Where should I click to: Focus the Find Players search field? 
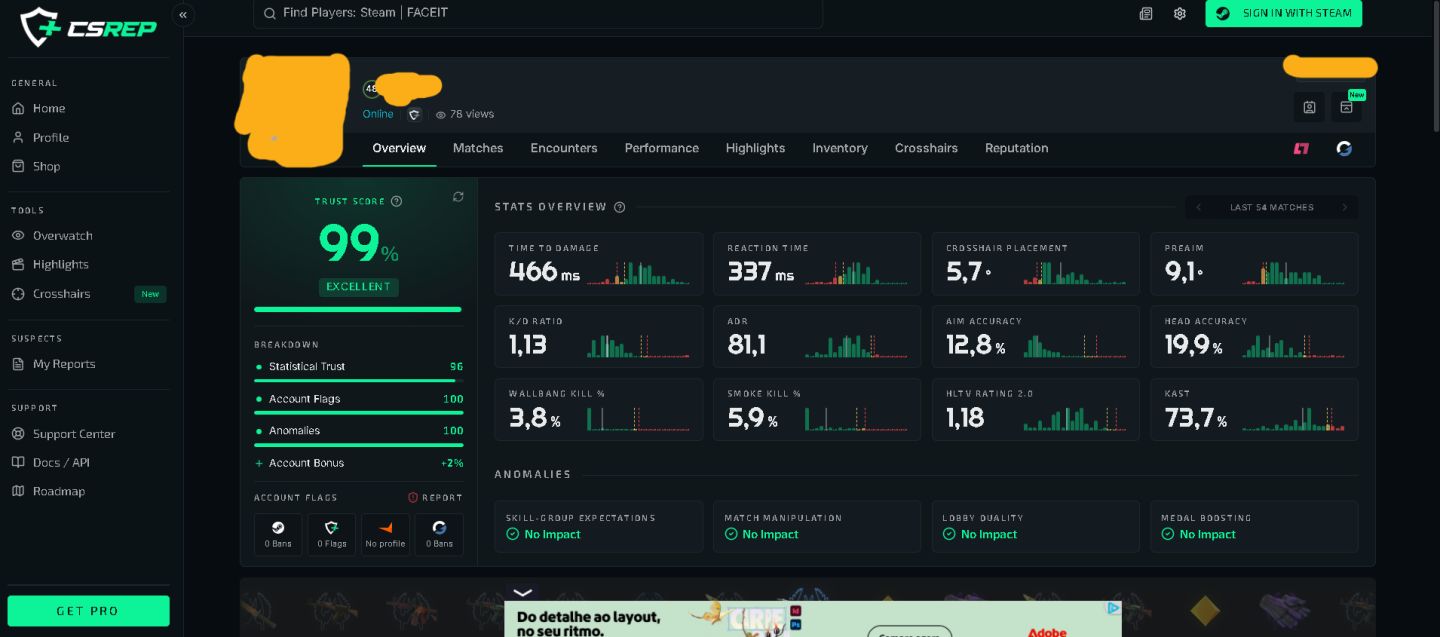coord(538,14)
